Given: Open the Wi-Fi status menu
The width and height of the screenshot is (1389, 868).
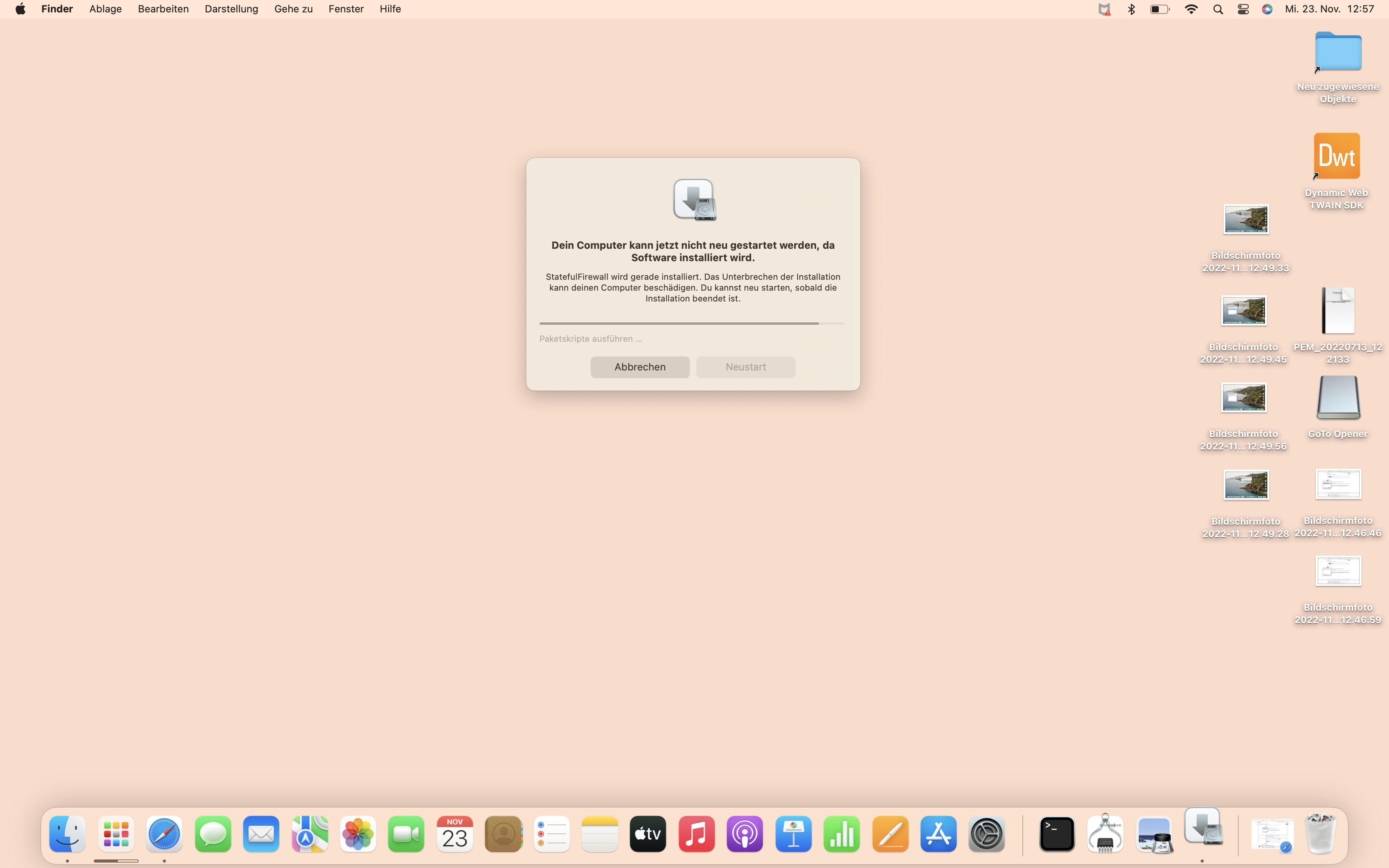Looking at the screenshot, I should (x=1191, y=9).
